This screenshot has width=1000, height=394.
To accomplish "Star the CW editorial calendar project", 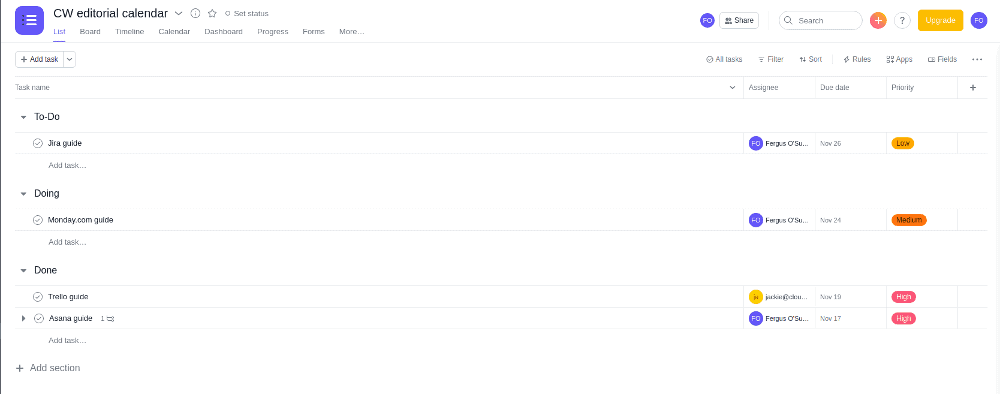I will pyautogui.click(x=212, y=13).
